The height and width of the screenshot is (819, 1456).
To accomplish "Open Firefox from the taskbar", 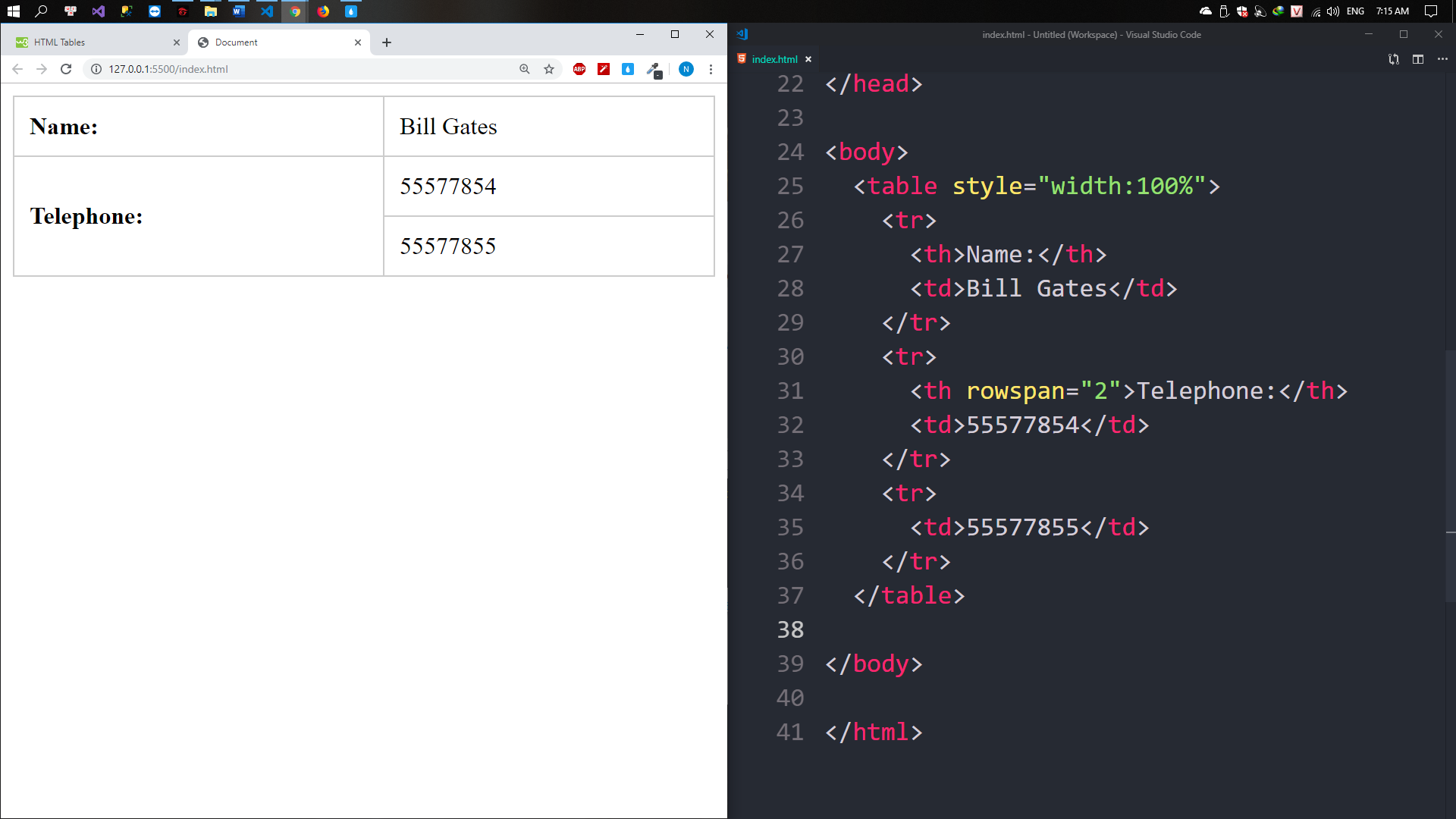I will [x=323, y=11].
